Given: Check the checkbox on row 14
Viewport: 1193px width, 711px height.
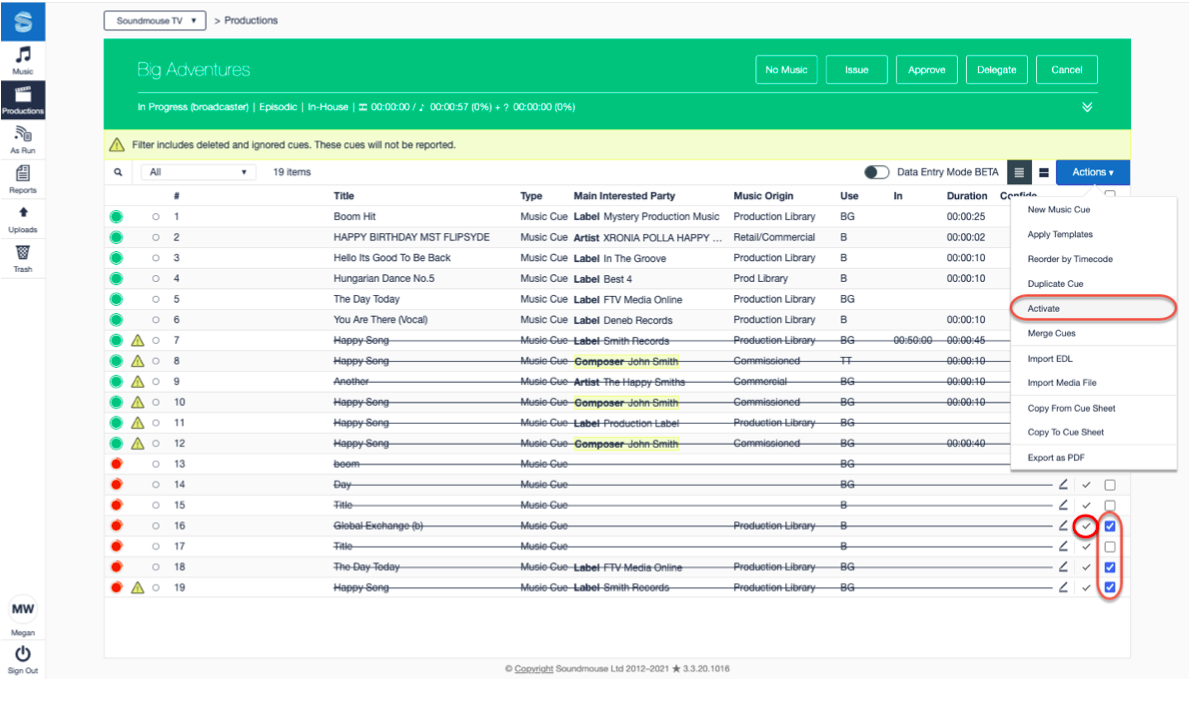Looking at the screenshot, I should (x=1110, y=485).
